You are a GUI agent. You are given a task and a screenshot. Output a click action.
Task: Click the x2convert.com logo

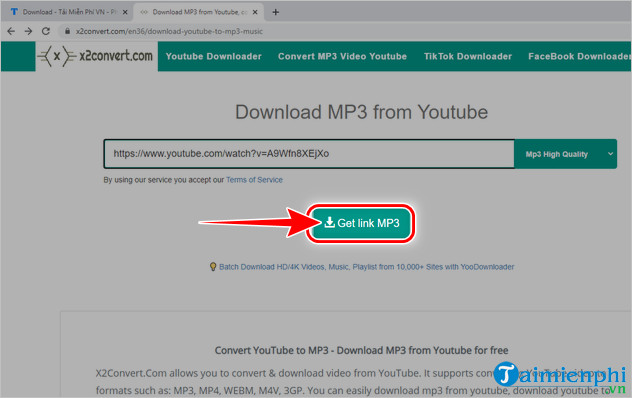point(96,56)
